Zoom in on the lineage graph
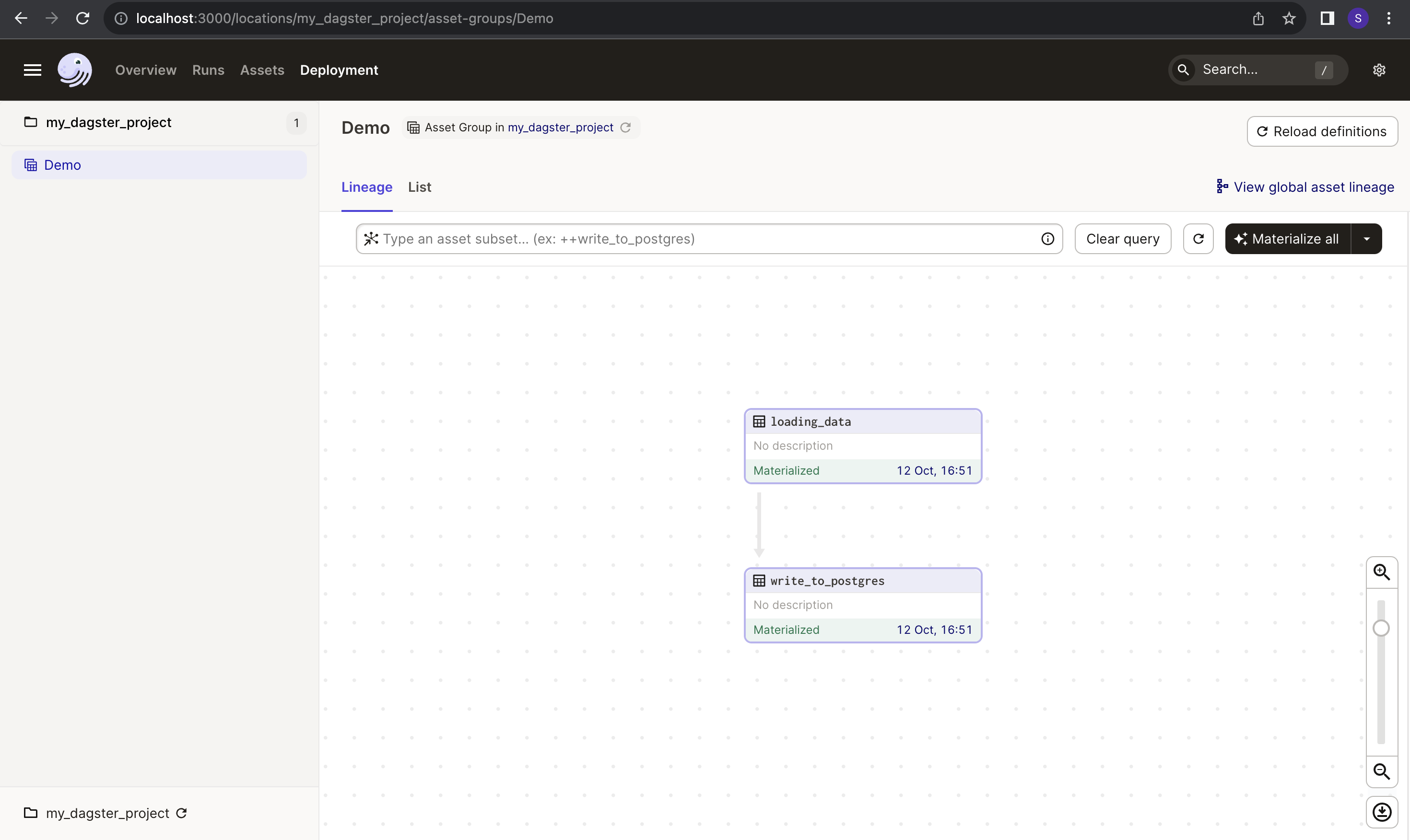The width and height of the screenshot is (1410, 840). [x=1382, y=572]
